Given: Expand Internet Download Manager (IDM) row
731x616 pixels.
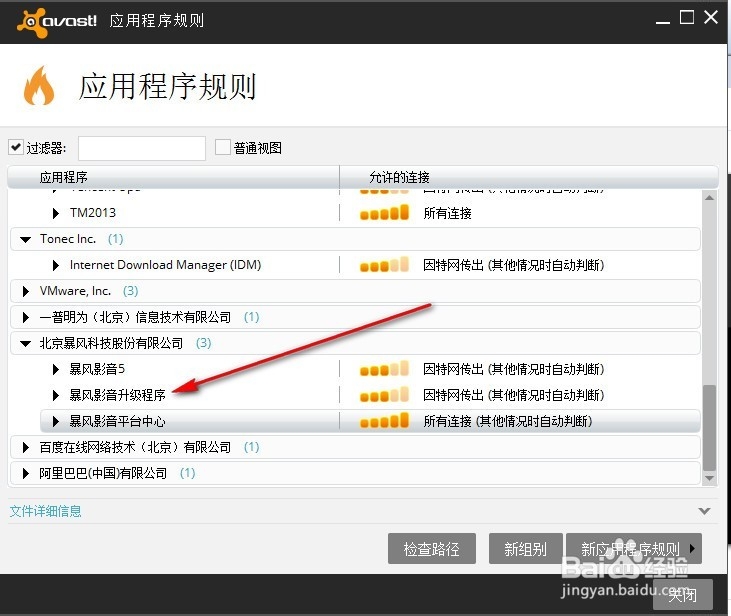Looking at the screenshot, I should 56,265.
